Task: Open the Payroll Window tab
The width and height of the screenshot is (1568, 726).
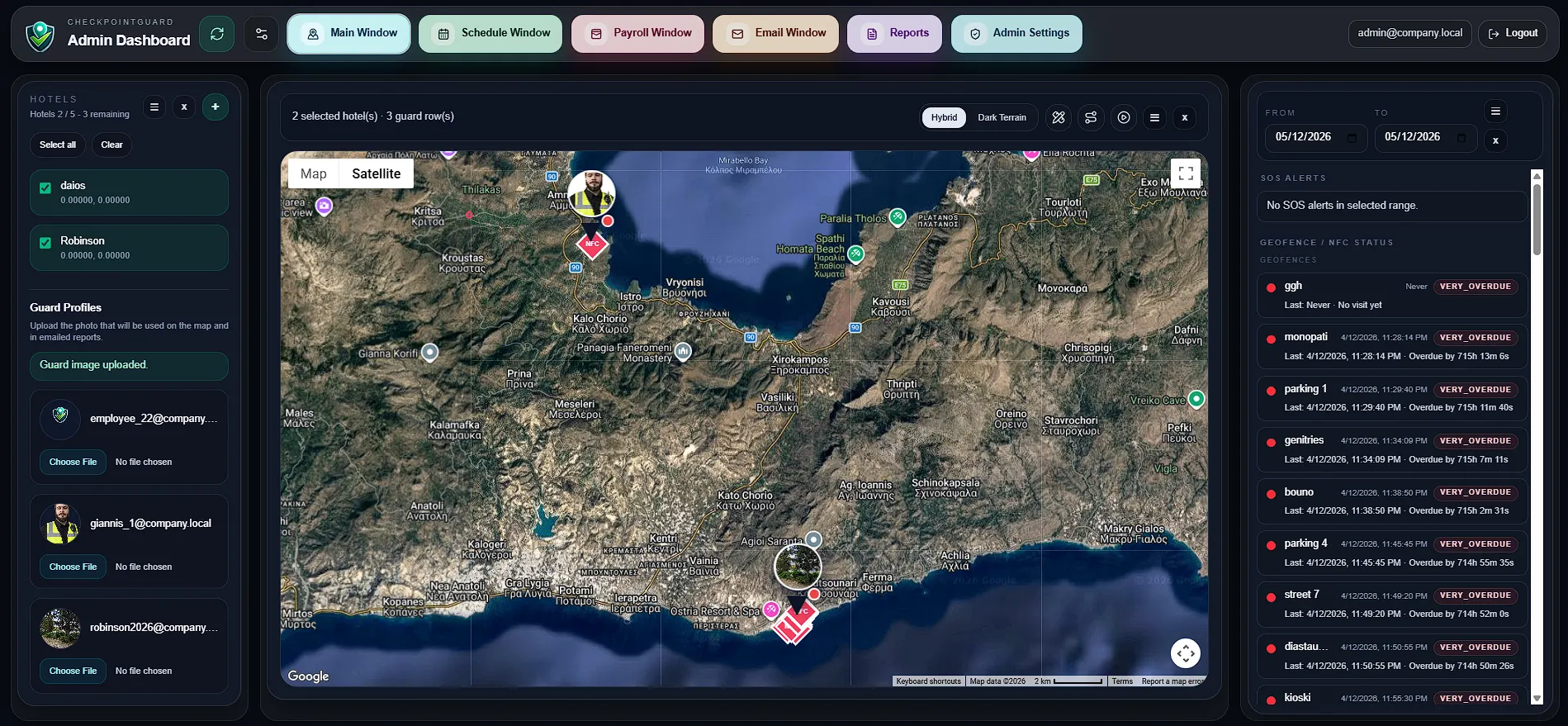Action: coord(637,34)
